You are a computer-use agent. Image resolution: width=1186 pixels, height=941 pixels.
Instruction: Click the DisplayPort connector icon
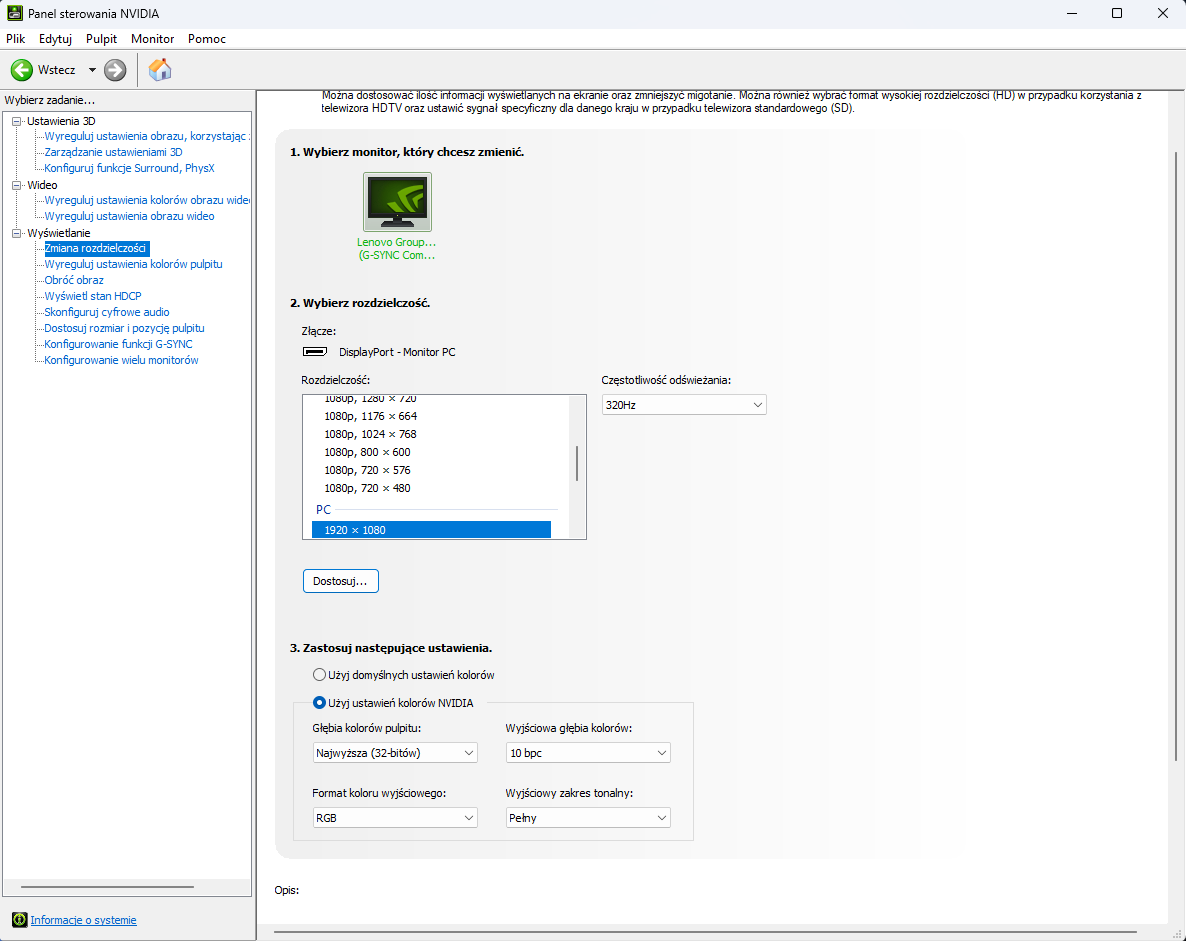(314, 352)
